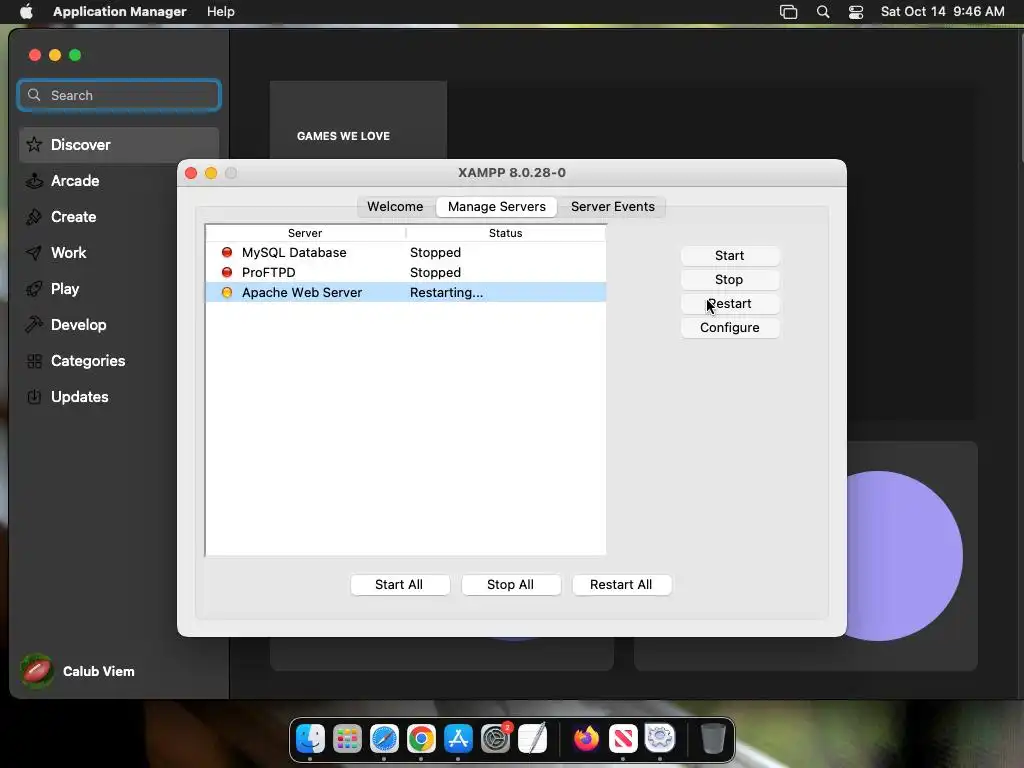
Task: Open Finder from the Dock
Action: click(x=310, y=739)
